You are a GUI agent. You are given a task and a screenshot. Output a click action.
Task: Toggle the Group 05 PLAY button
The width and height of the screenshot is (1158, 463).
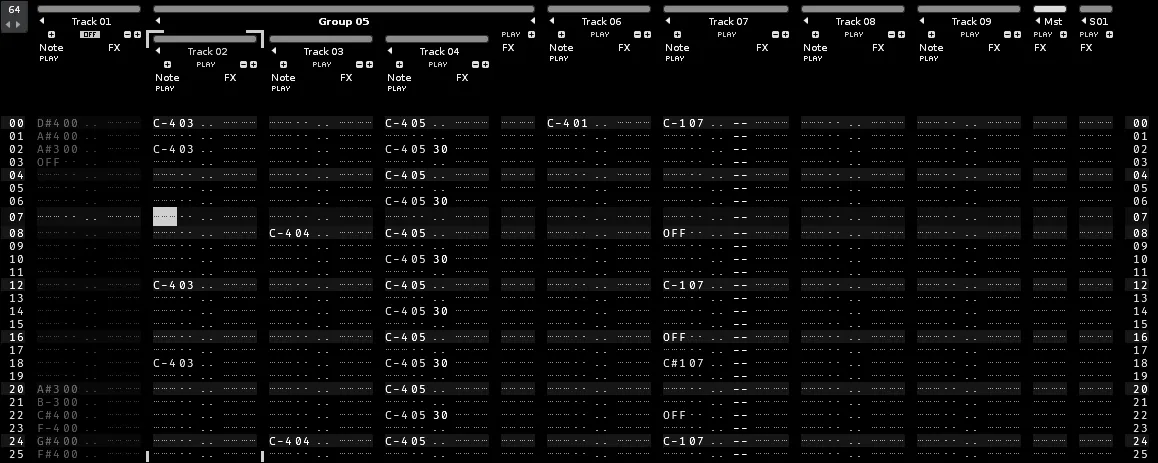[x=510, y=34]
